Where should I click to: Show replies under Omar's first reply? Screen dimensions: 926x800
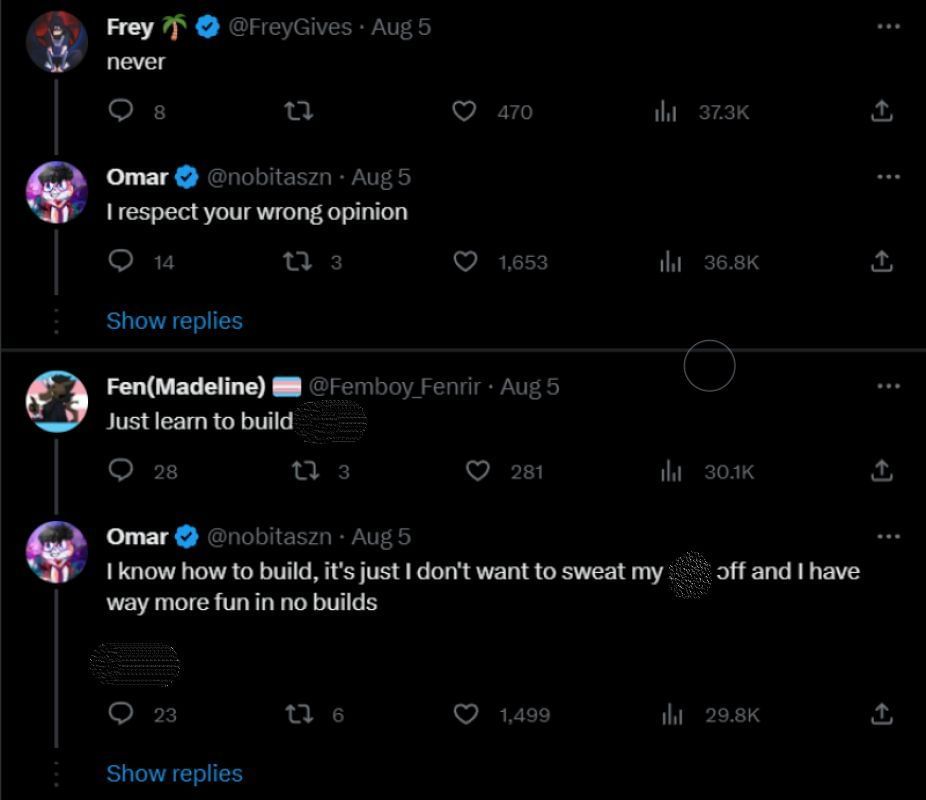174,320
